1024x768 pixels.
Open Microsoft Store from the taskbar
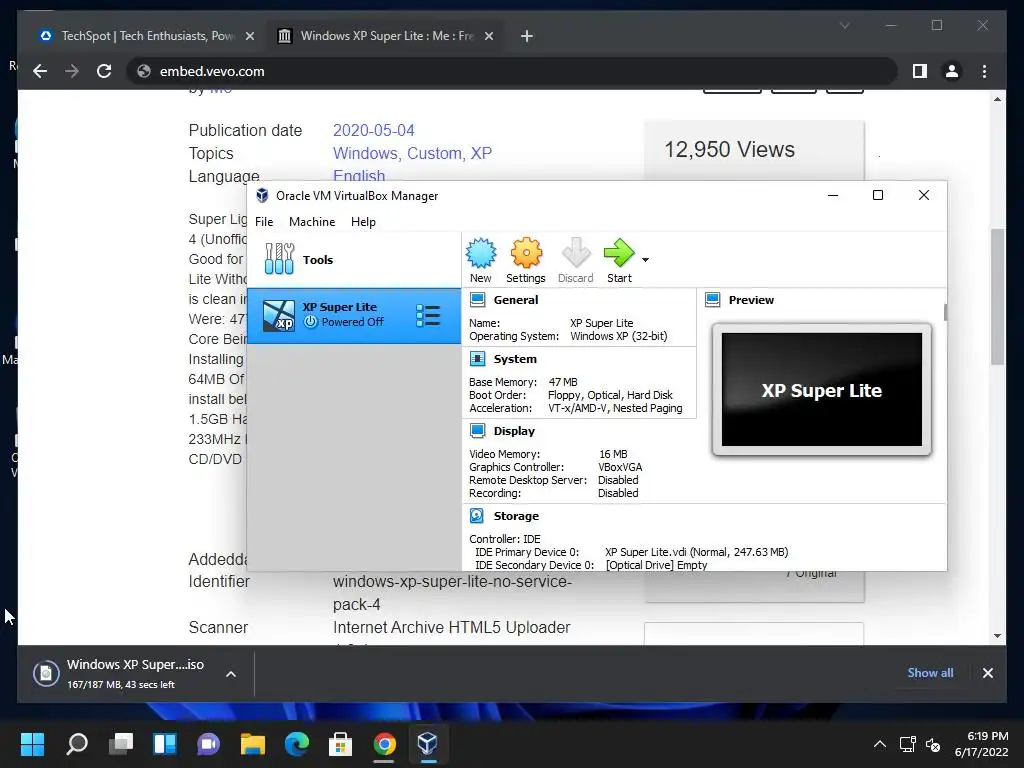coord(340,743)
